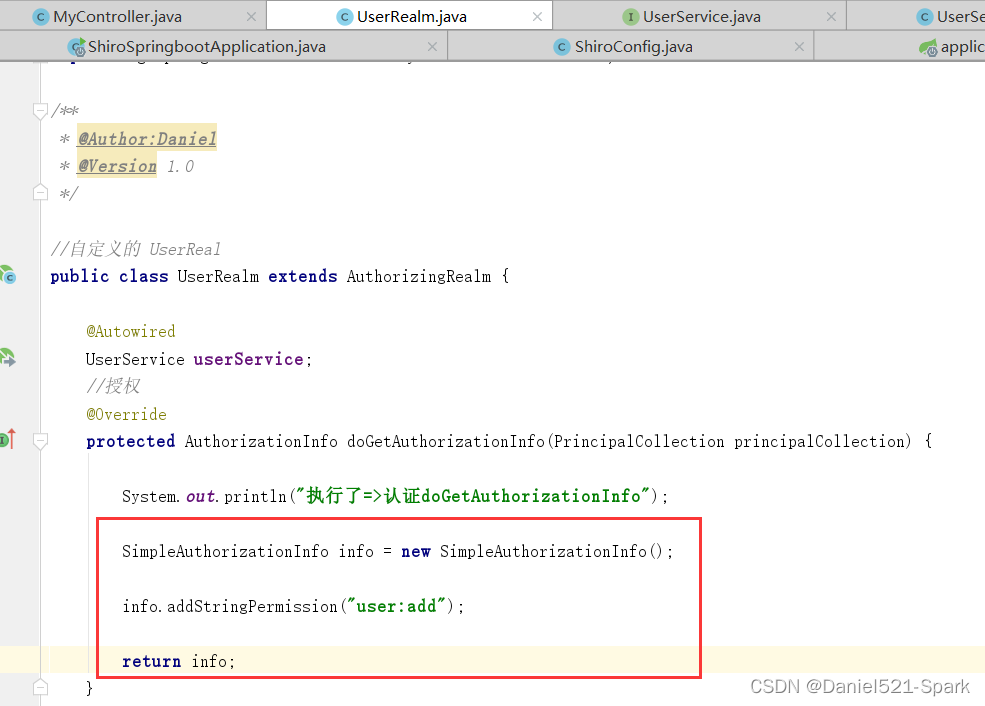Close the UserRealm.java tab
The image size is (985, 706).
(x=537, y=17)
